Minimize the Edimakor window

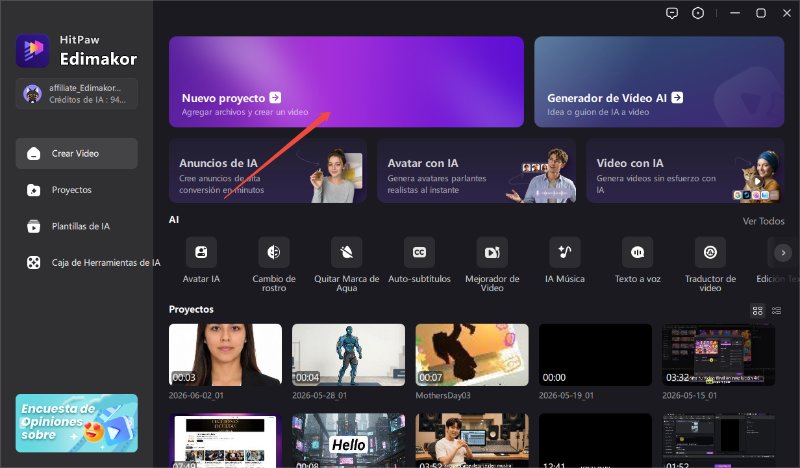click(735, 13)
